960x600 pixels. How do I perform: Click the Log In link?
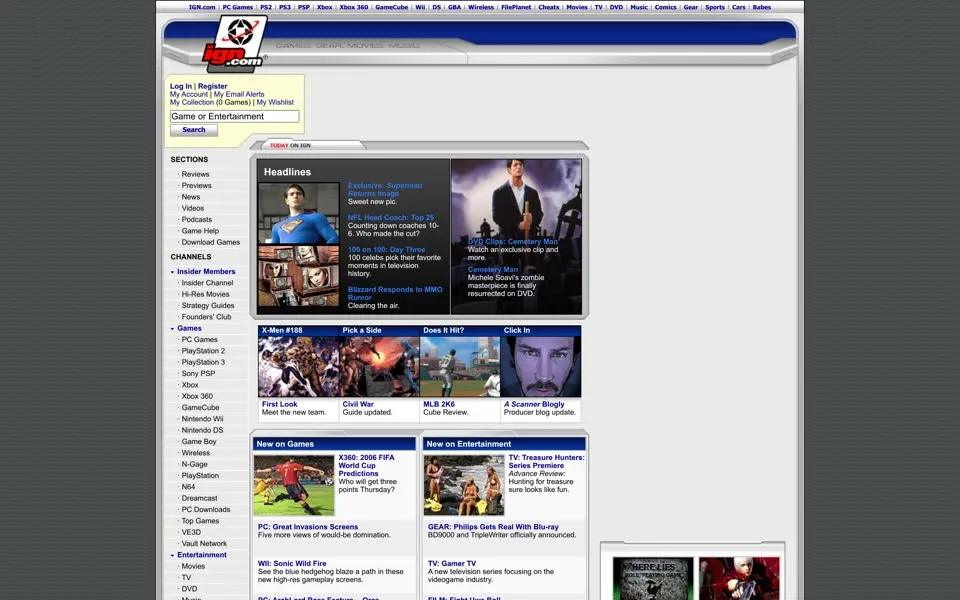[181, 86]
